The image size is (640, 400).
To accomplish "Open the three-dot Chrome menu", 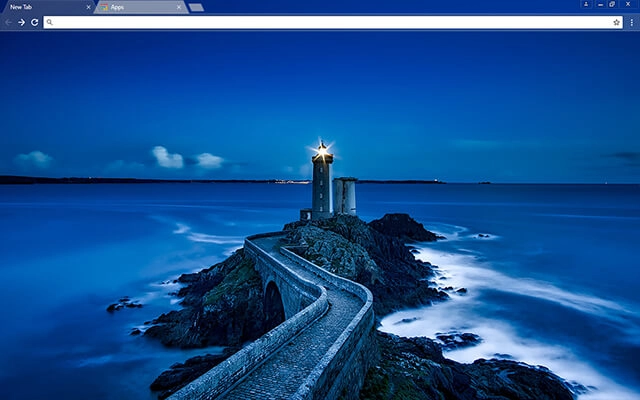I will point(631,22).
